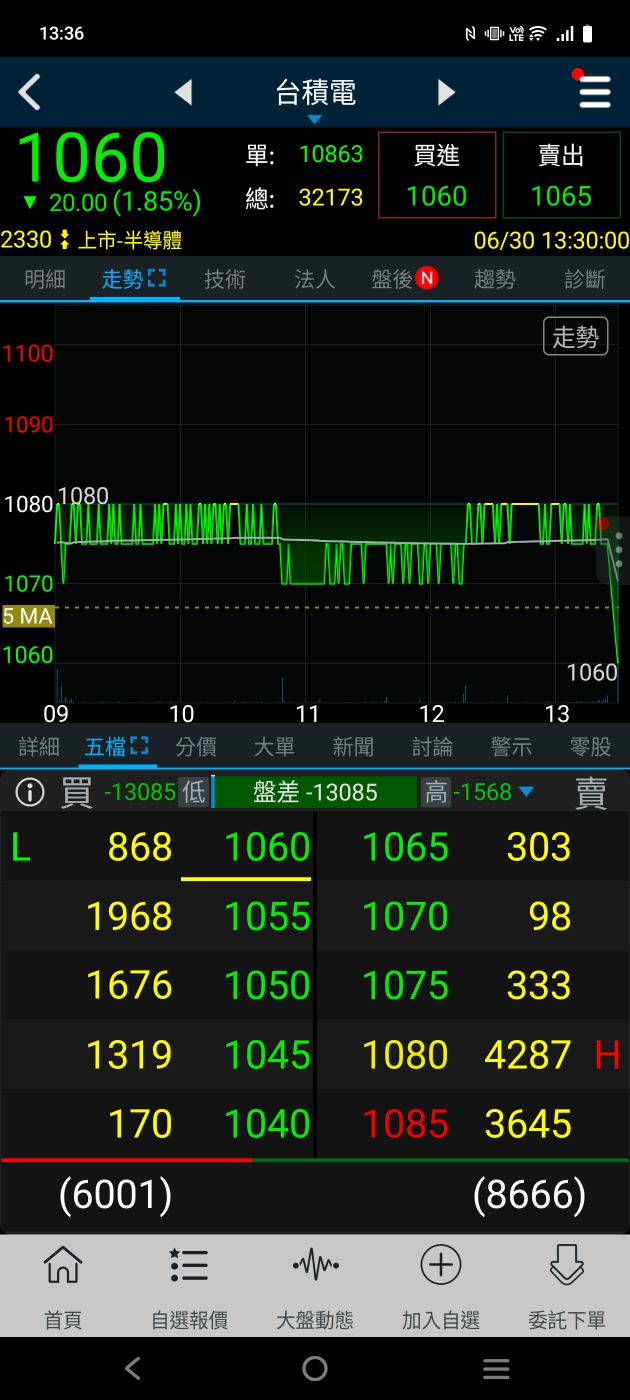Switch to the 技術 tab
The width and height of the screenshot is (630, 1400).
coord(224,279)
